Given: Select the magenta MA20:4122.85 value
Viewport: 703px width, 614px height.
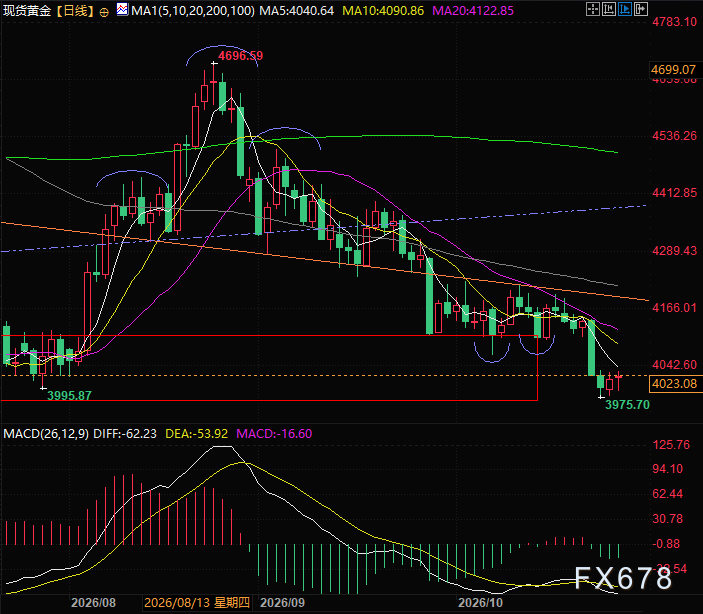Looking at the screenshot, I should pos(473,11).
